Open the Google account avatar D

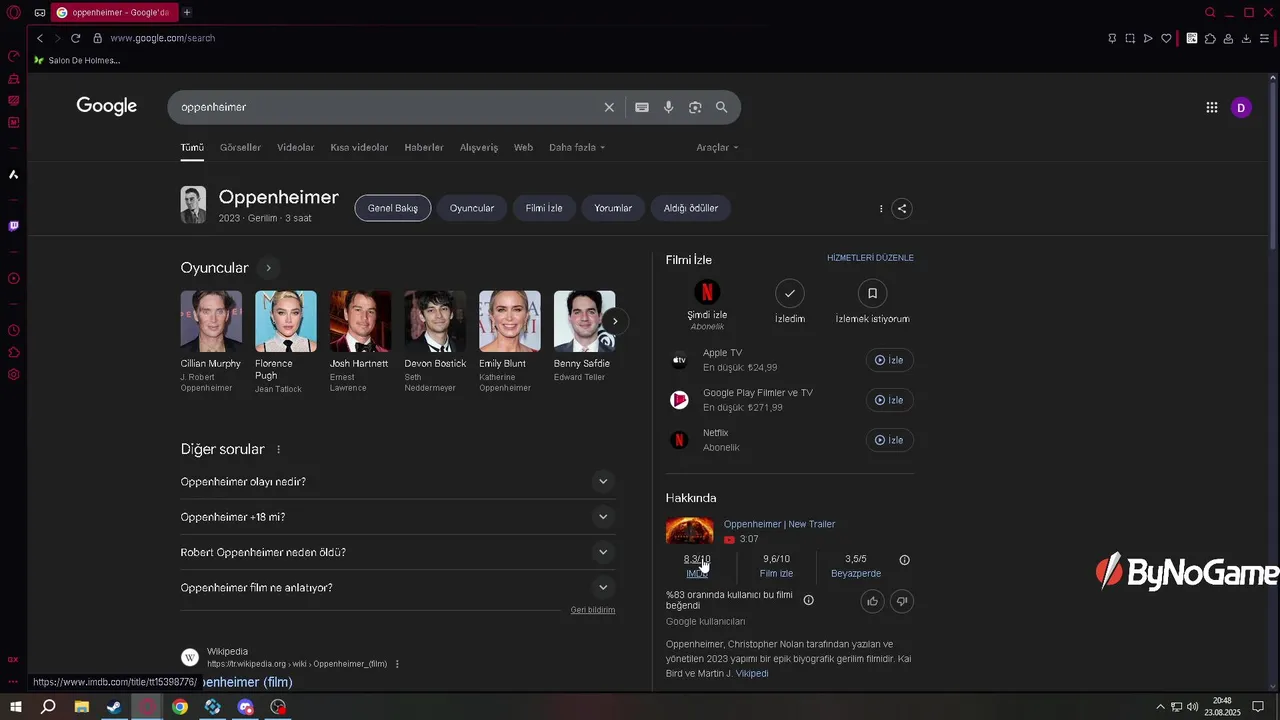click(1241, 107)
